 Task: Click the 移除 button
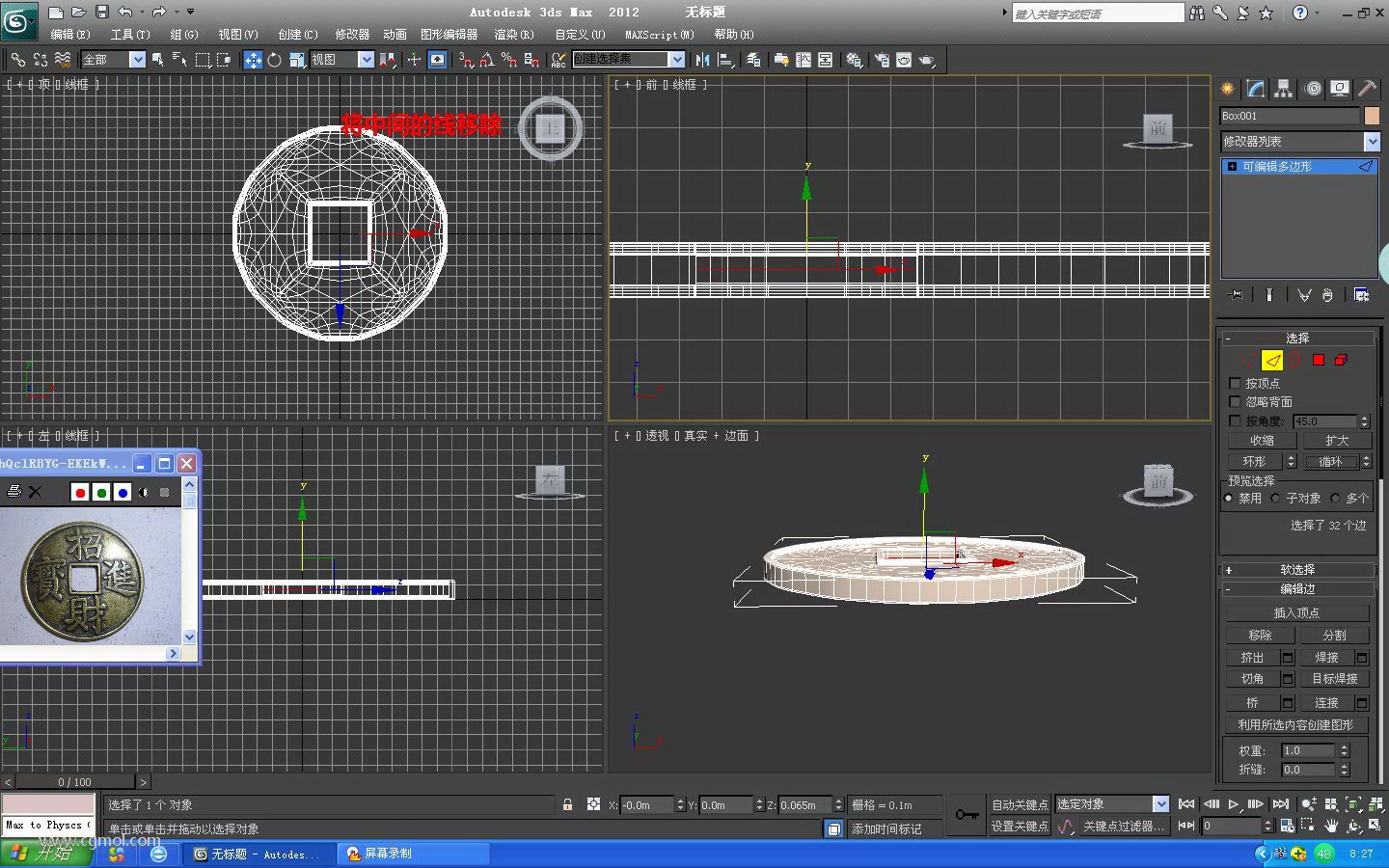pyautogui.click(x=1260, y=636)
